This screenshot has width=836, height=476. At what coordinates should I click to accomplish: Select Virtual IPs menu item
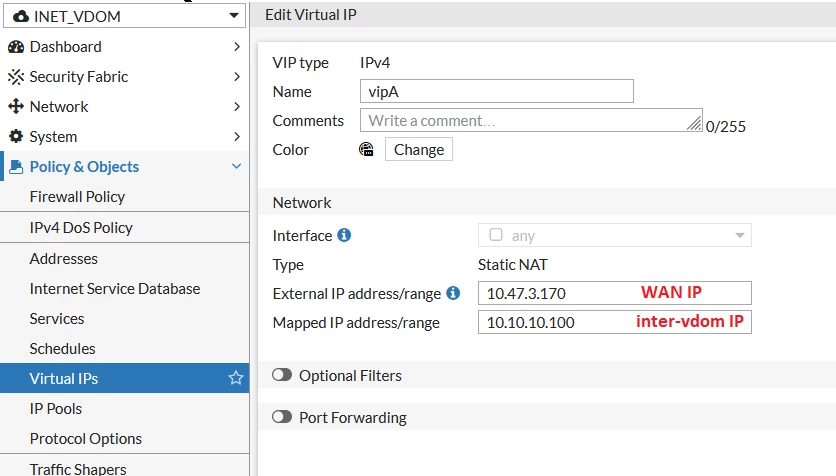click(x=124, y=378)
